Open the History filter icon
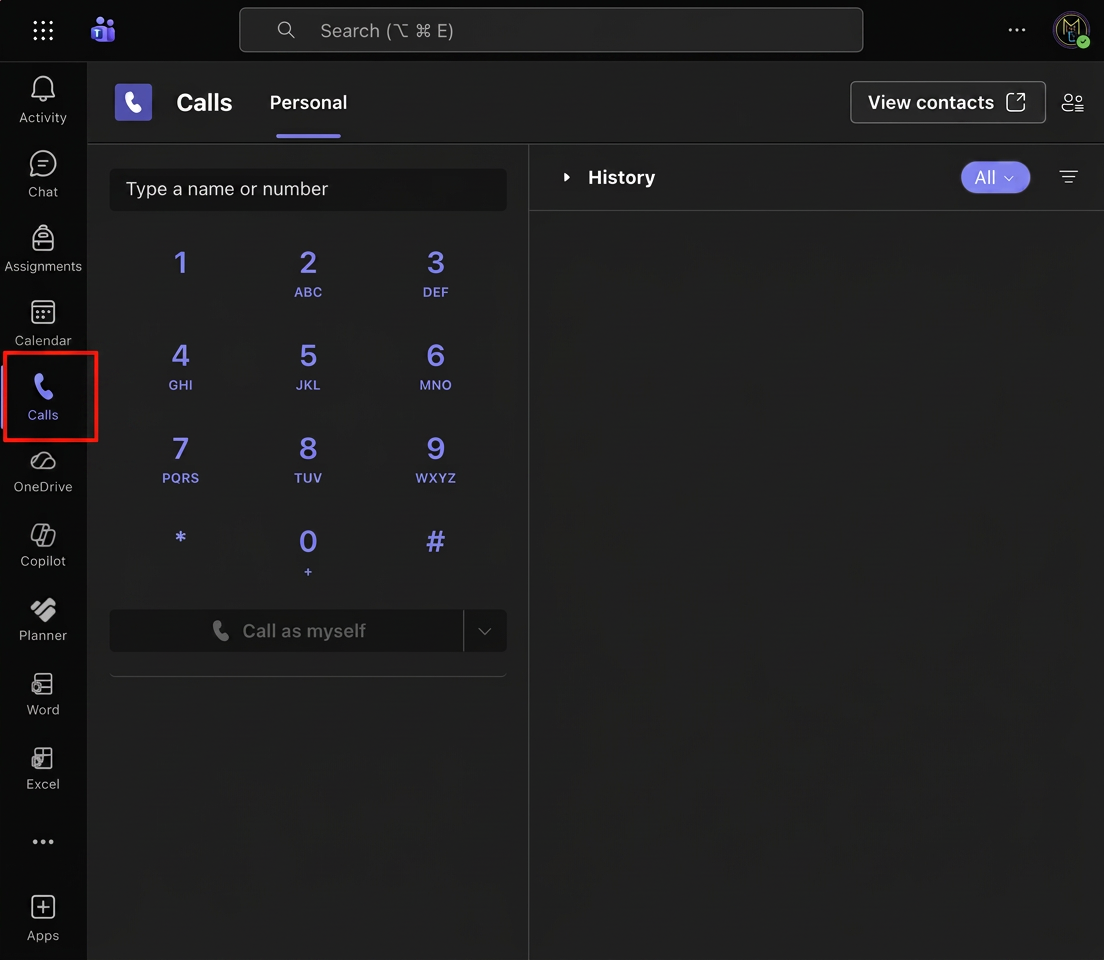The image size is (1104, 960). point(1068,177)
